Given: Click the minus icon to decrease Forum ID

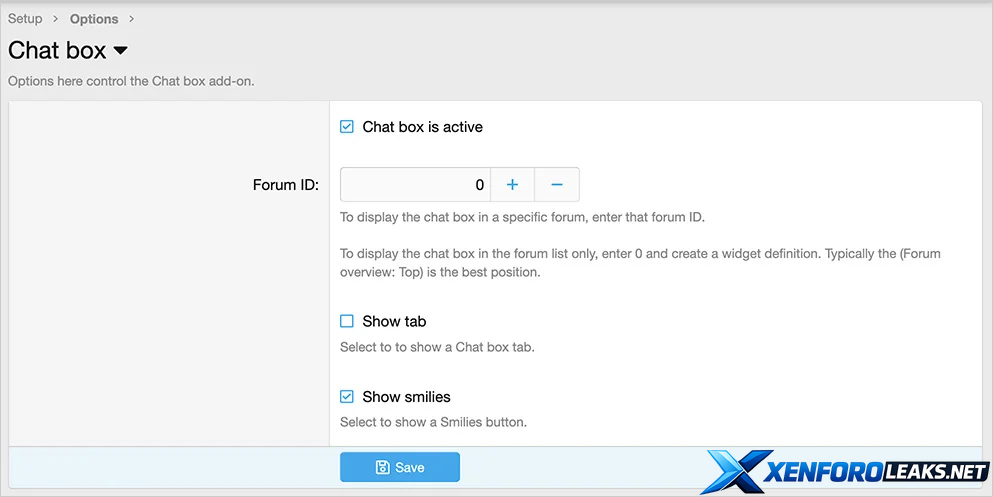Looking at the screenshot, I should tap(557, 185).
